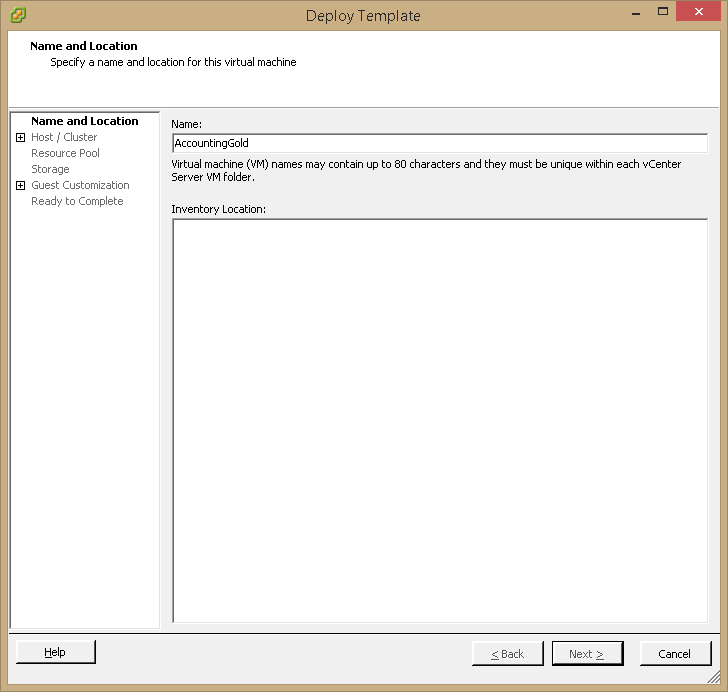The width and height of the screenshot is (728, 692).
Task: Click inside the Inventory Location list box
Action: 439,420
